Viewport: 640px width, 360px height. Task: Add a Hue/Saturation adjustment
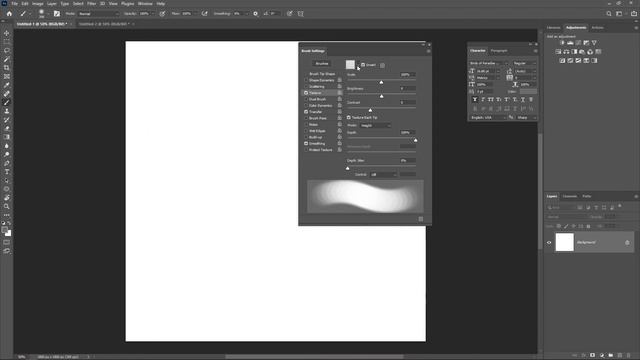coord(558,52)
